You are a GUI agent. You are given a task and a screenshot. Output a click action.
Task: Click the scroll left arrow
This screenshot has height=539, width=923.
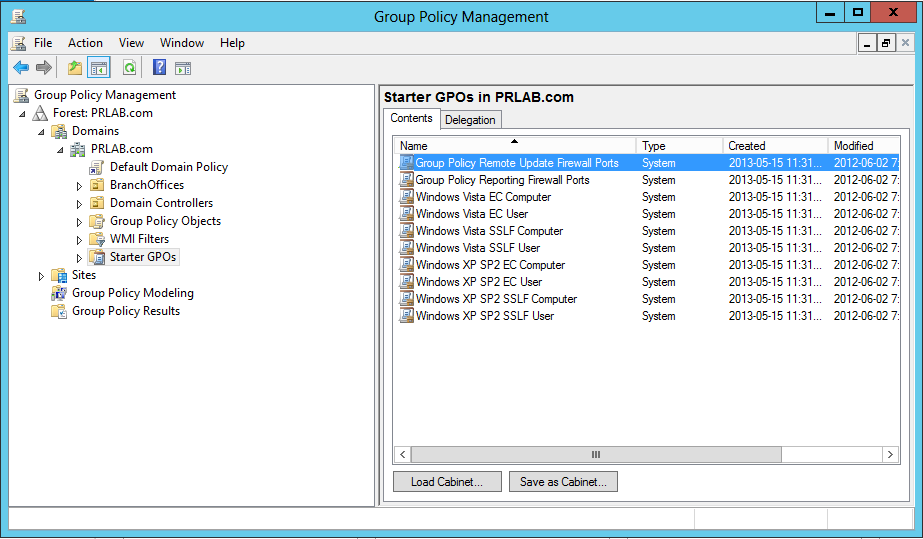[403, 454]
